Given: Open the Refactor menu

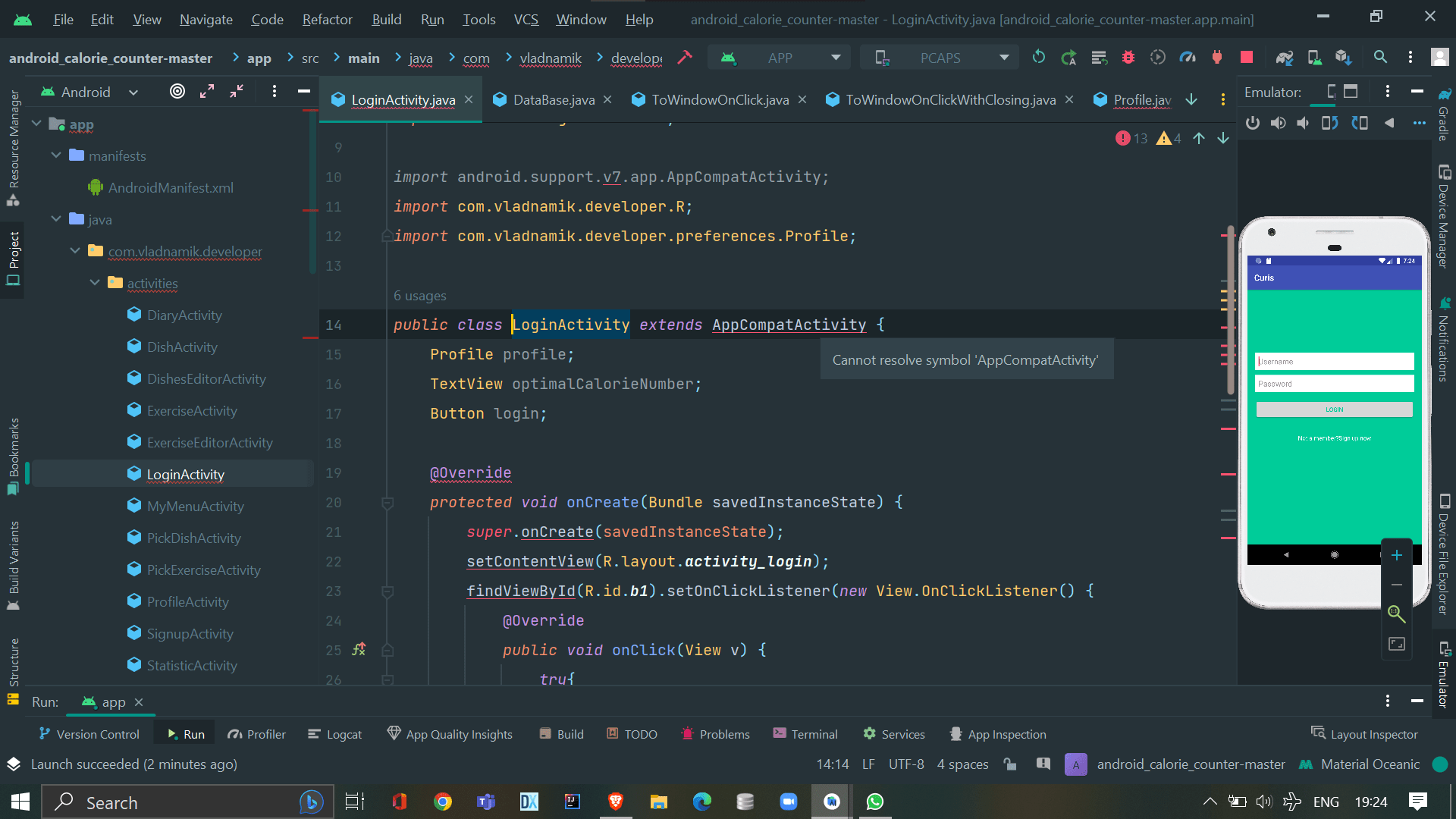Looking at the screenshot, I should [327, 19].
